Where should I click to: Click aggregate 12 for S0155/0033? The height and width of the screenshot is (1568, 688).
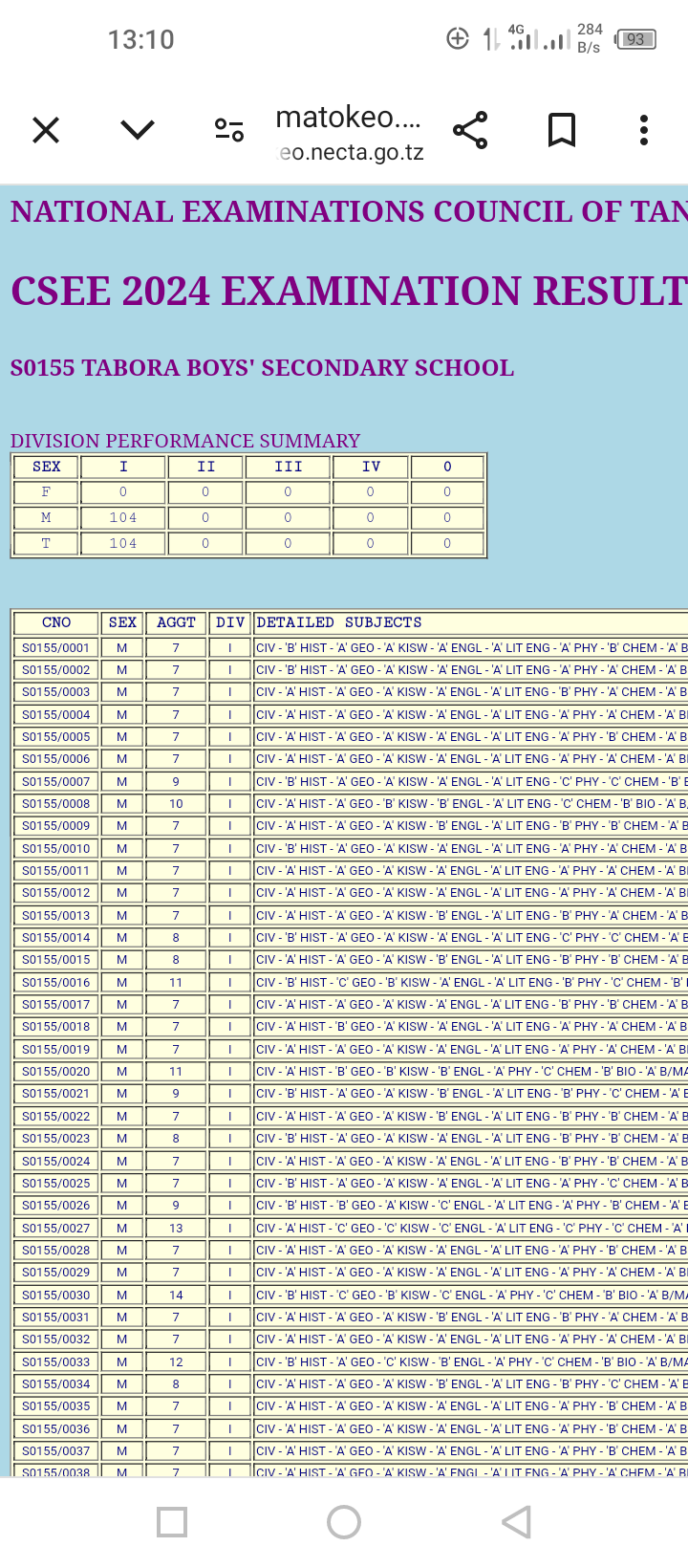(x=176, y=1361)
